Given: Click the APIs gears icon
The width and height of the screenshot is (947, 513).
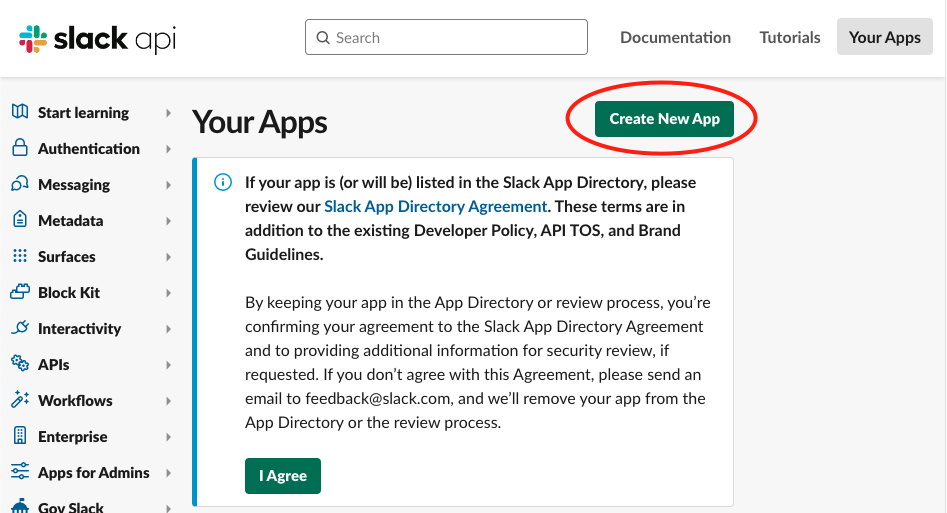Looking at the screenshot, I should pos(20,363).
